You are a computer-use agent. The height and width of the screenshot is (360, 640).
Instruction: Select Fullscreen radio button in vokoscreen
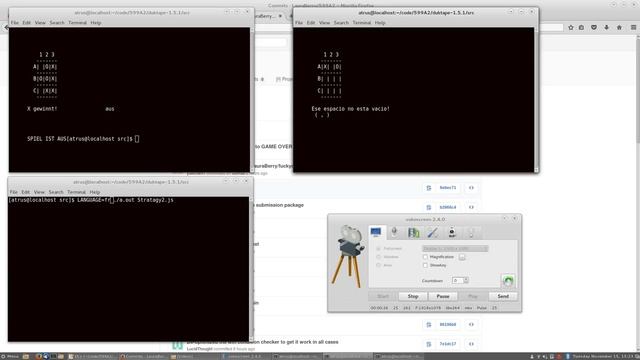click(x=378, y=249)
